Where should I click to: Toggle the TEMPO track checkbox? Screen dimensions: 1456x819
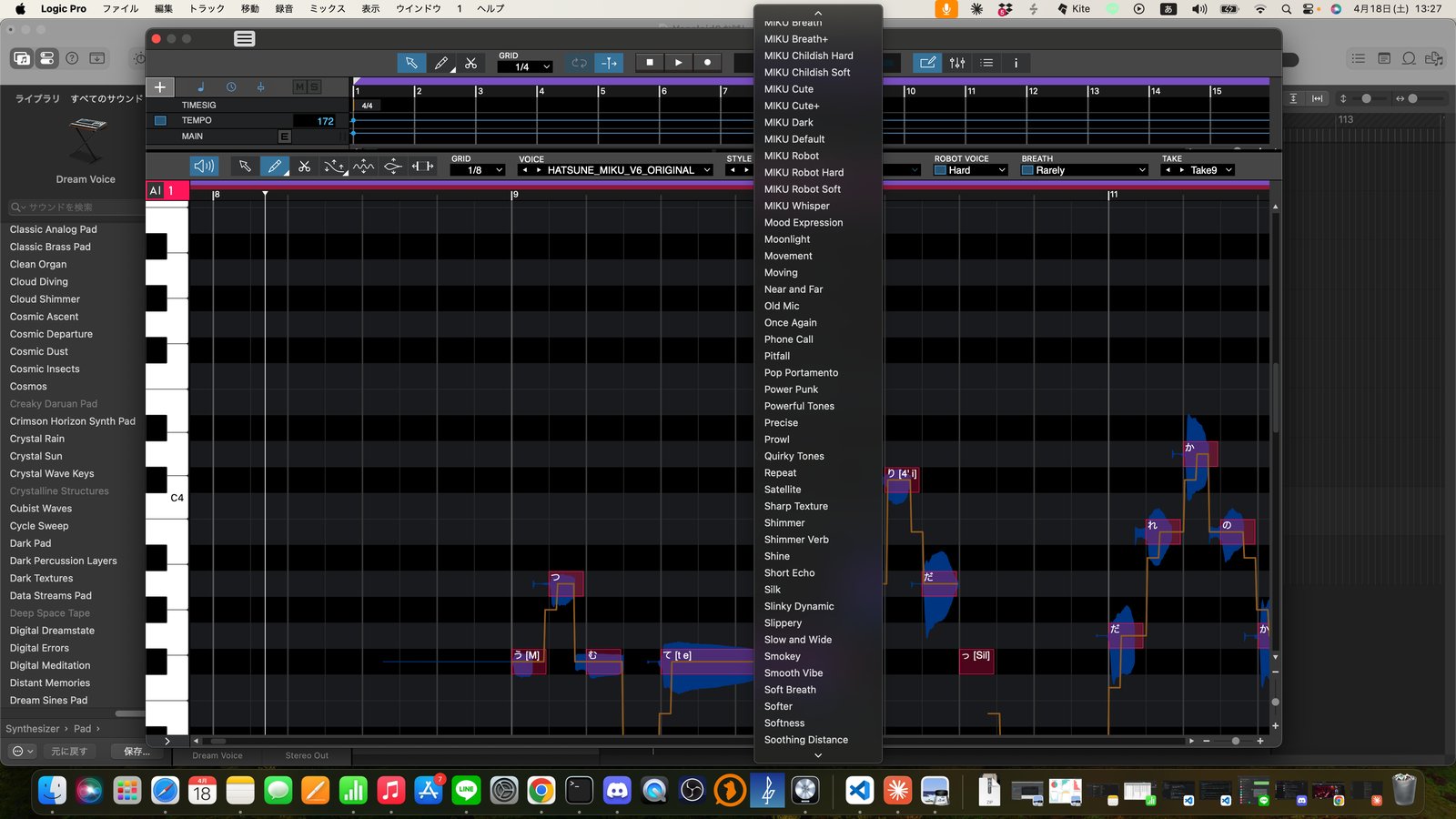pyautogui.click(x=160, y=120)
